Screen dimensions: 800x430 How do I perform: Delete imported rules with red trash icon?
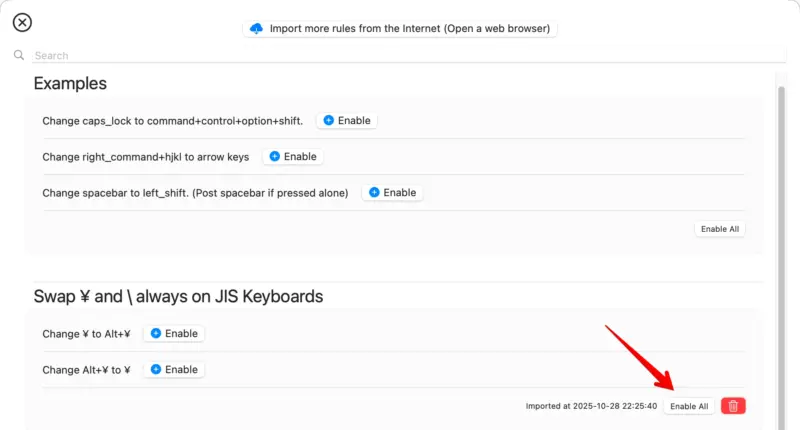point(733,406)
